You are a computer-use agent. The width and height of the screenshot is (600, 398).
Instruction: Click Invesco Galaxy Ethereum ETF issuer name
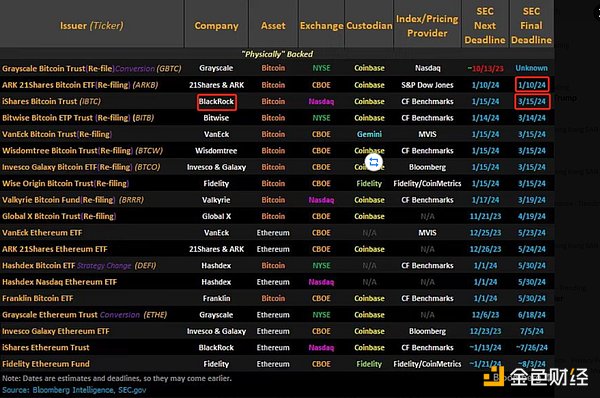point(56,331)
